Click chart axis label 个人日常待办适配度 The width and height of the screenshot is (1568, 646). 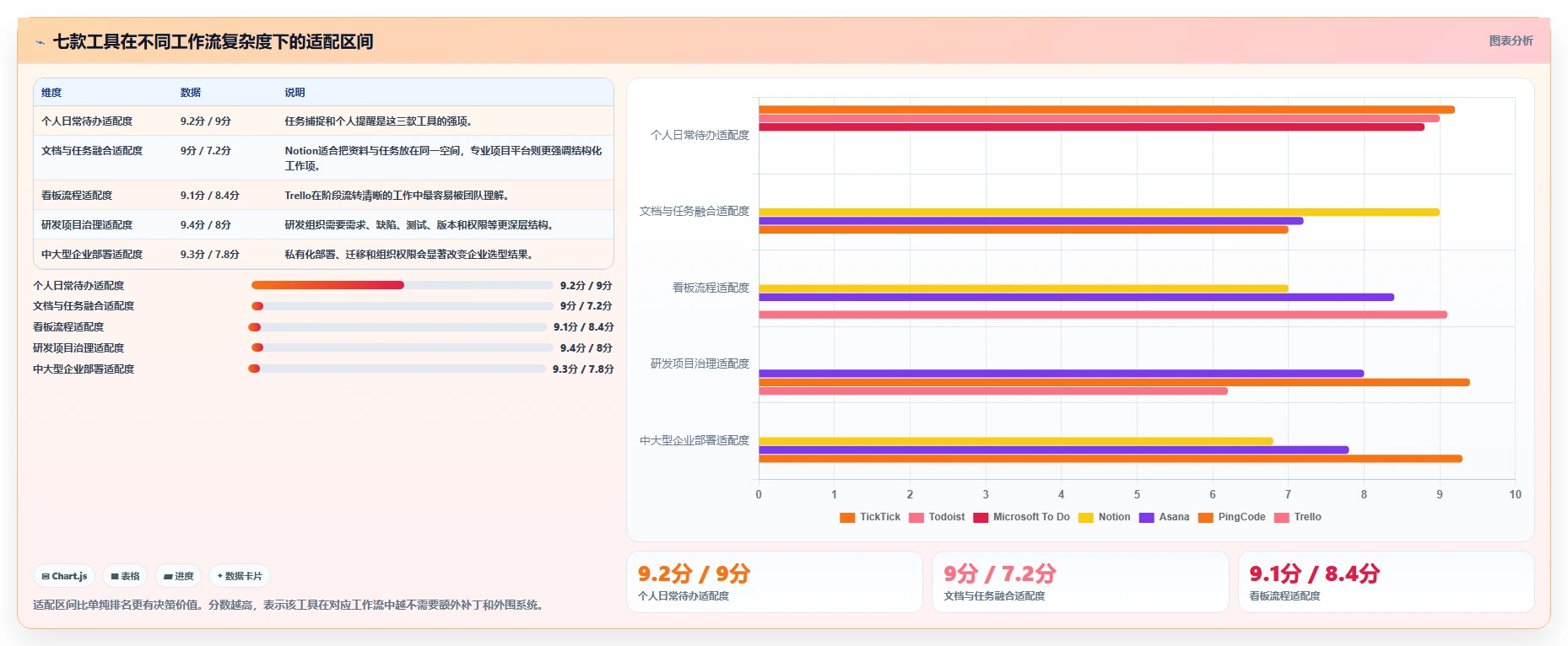700,135
